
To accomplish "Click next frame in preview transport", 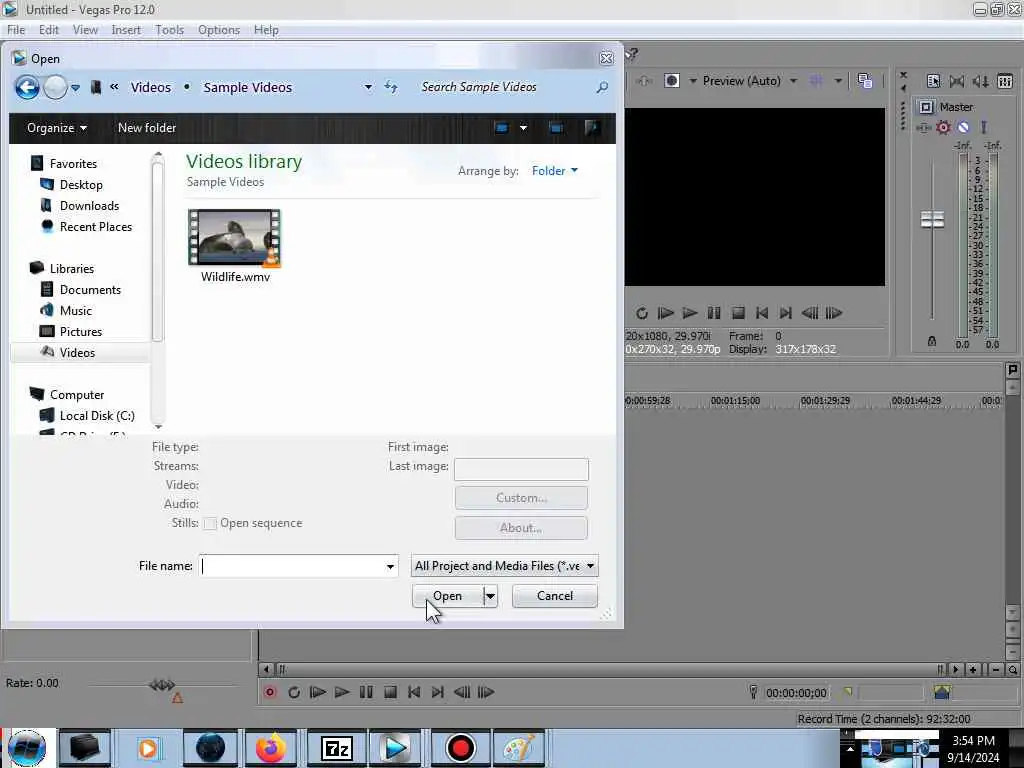I will [x=834, y=313].
